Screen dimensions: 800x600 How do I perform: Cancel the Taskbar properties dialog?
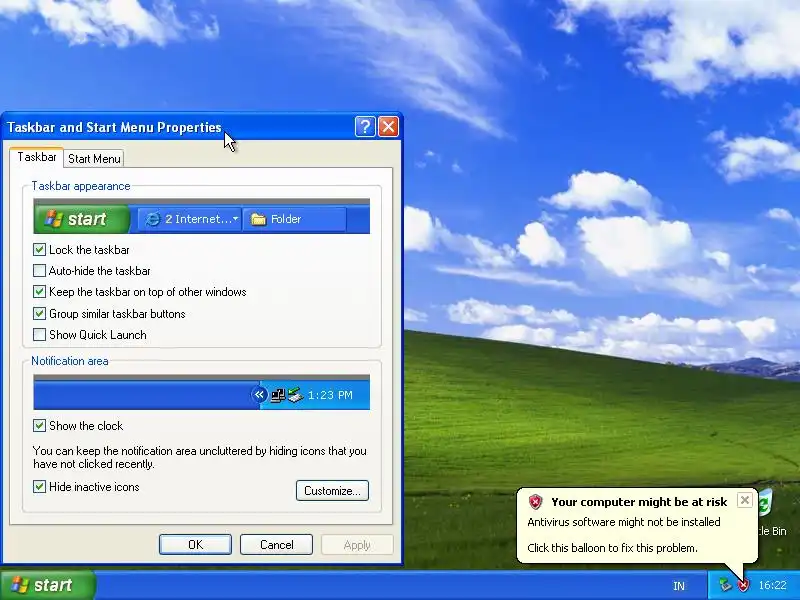276,544
